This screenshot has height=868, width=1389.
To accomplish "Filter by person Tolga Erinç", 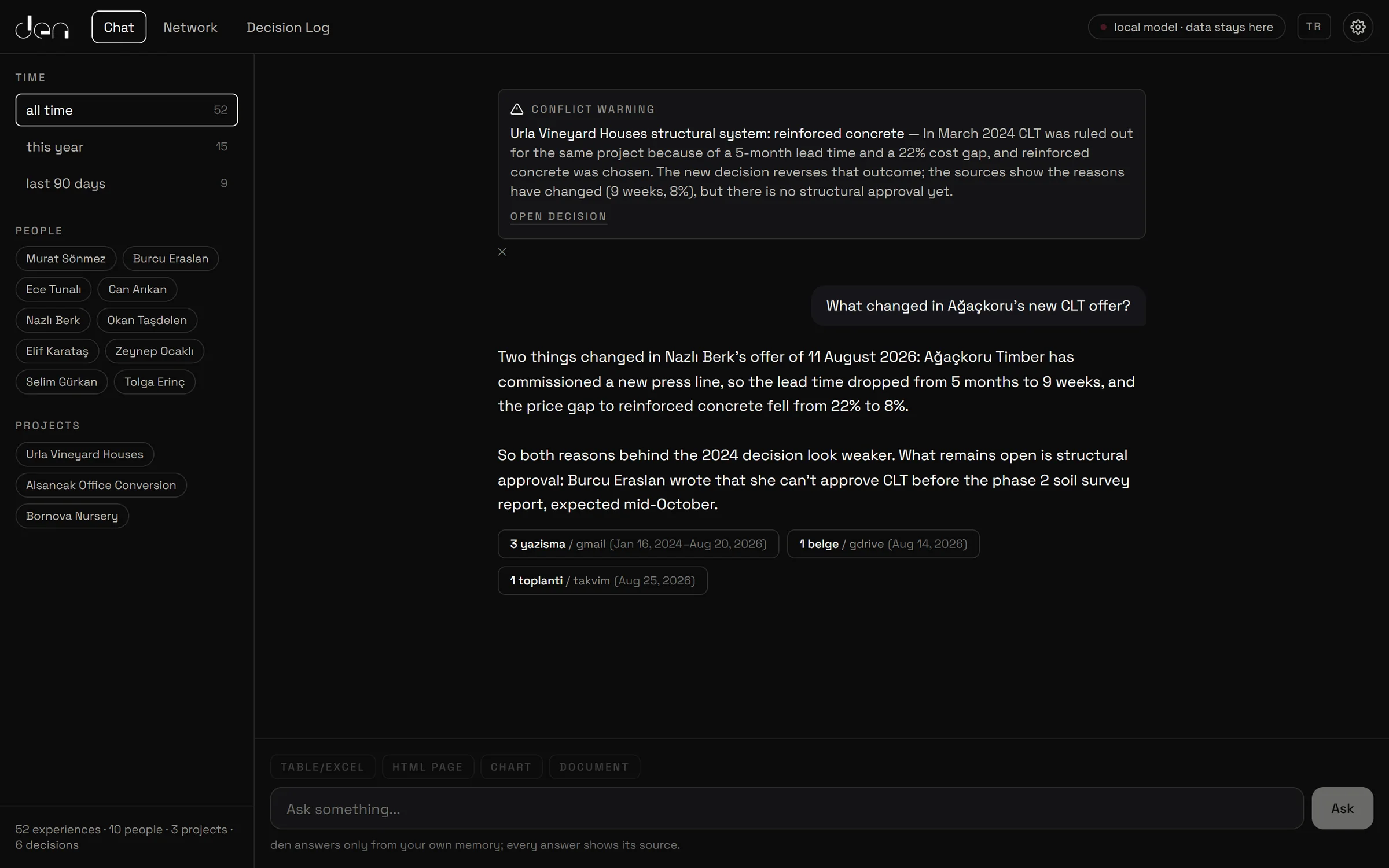I will 155,382.
